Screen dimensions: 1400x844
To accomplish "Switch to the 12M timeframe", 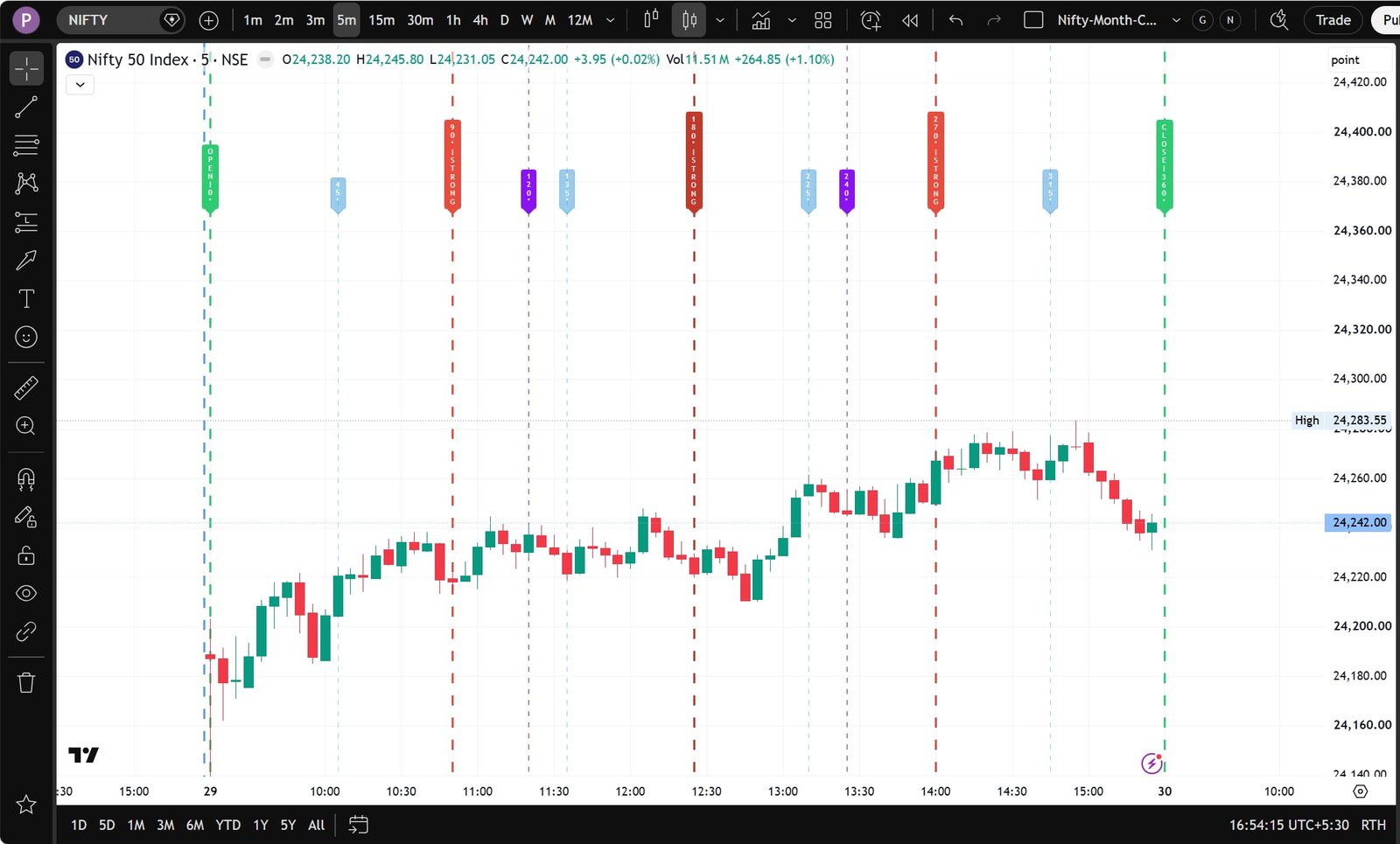I will 580,20.
